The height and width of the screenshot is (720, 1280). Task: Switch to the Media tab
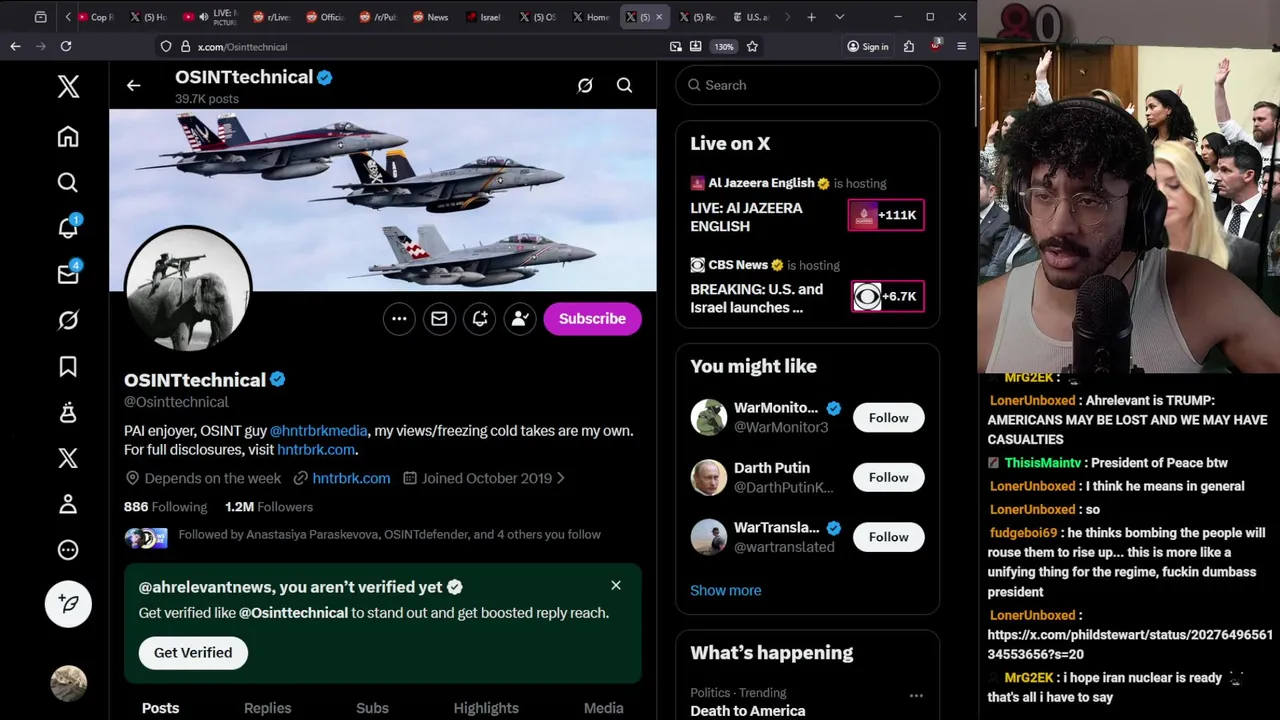603,708
